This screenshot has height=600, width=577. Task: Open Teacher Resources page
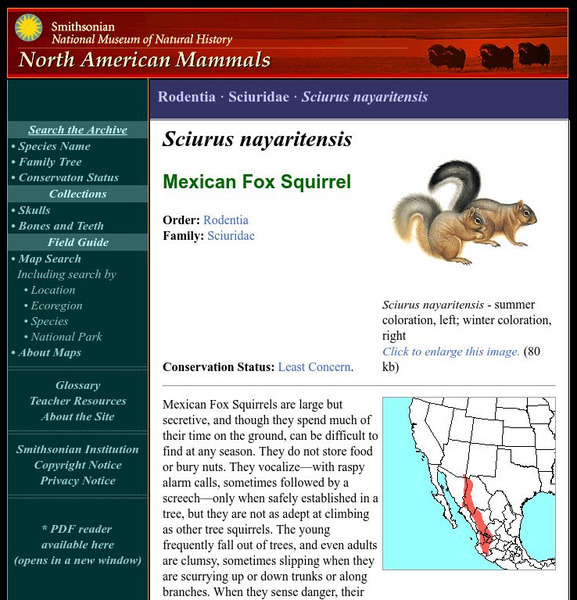point(78,401)
